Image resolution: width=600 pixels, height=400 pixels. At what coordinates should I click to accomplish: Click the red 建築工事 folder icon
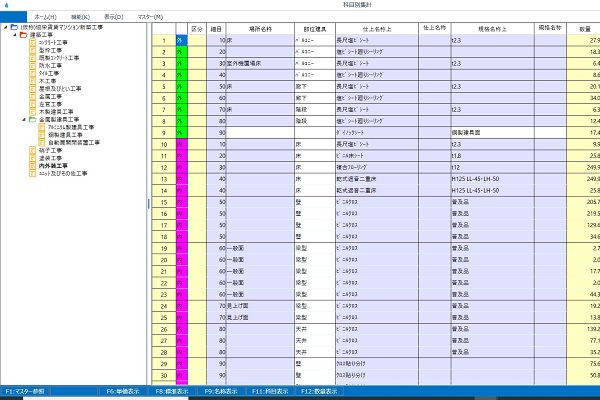pyautogui.click(x=24, y=35)
